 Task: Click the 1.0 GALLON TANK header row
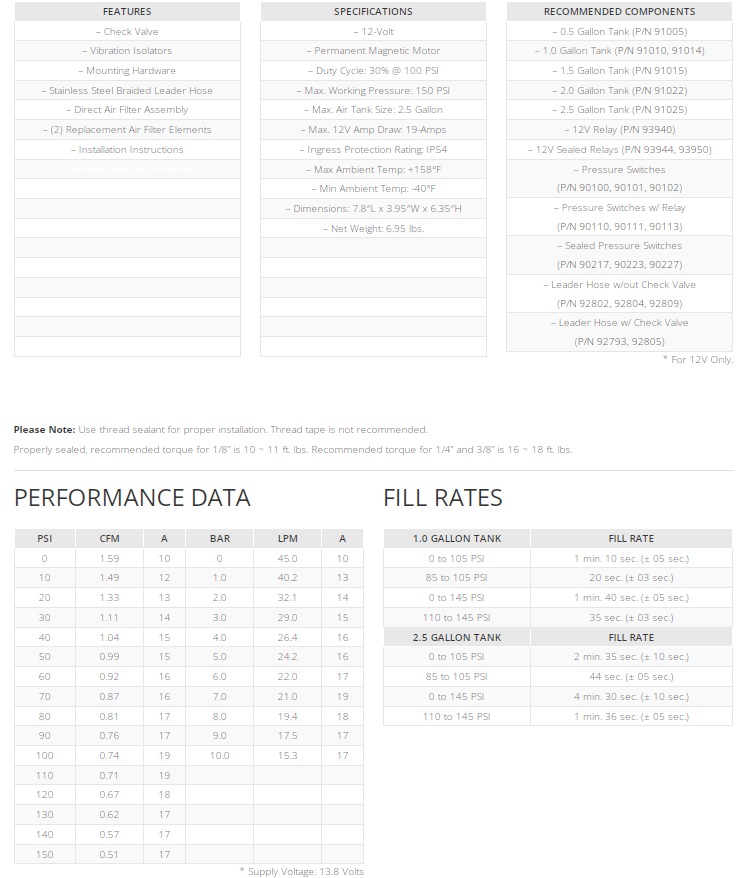[x=456, y=539]
